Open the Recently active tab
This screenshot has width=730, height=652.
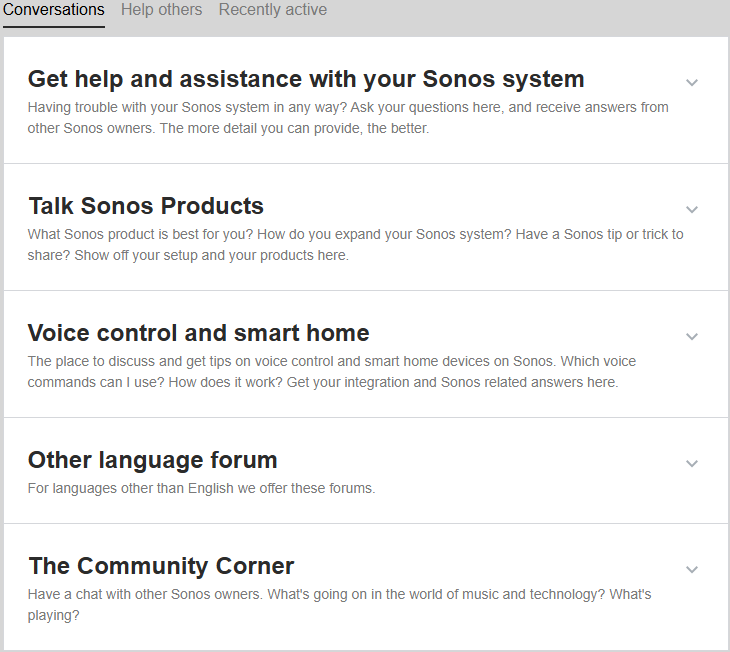[x=273, y=10]
